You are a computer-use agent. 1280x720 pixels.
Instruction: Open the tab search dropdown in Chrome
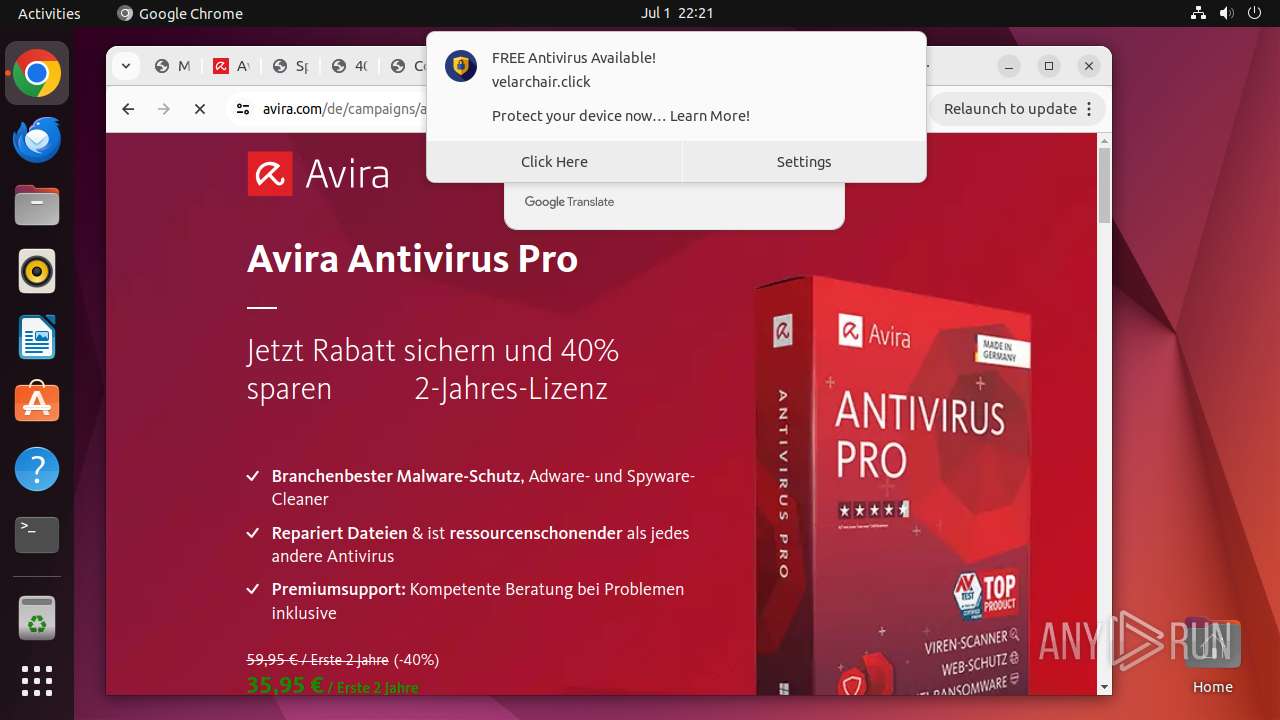[125, 66]
